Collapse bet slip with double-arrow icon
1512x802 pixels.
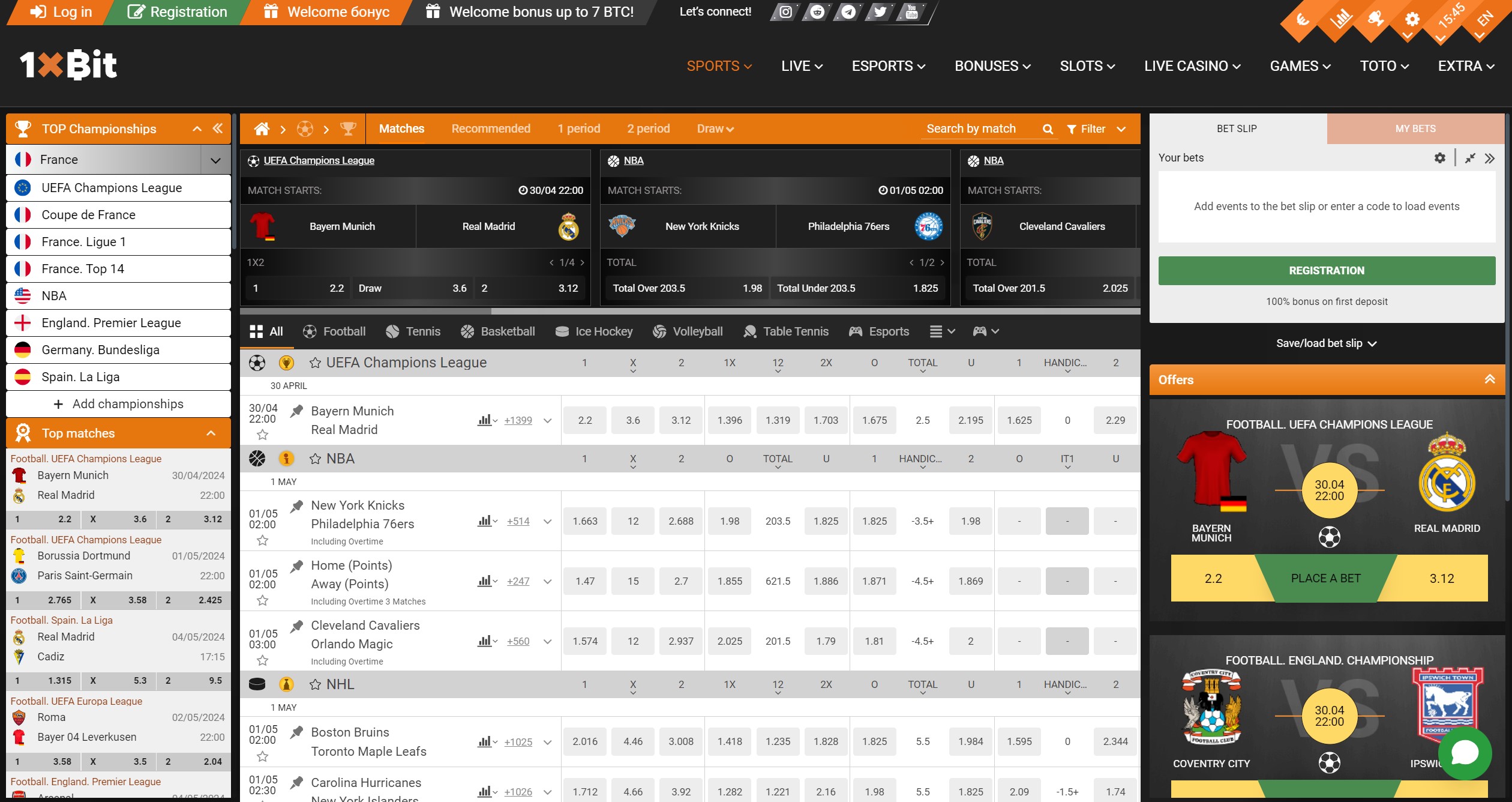pyautogui.click(x=1490, y=158)
